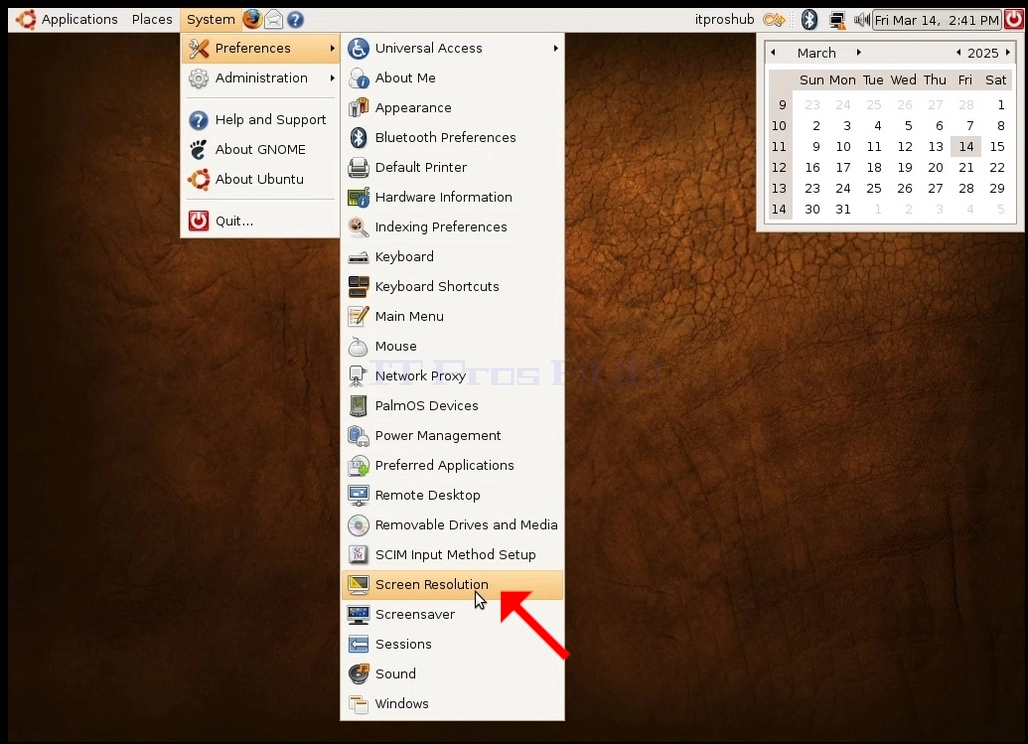
Task: Expand the Universal Access submenu
Action: (x=452, y=48)
